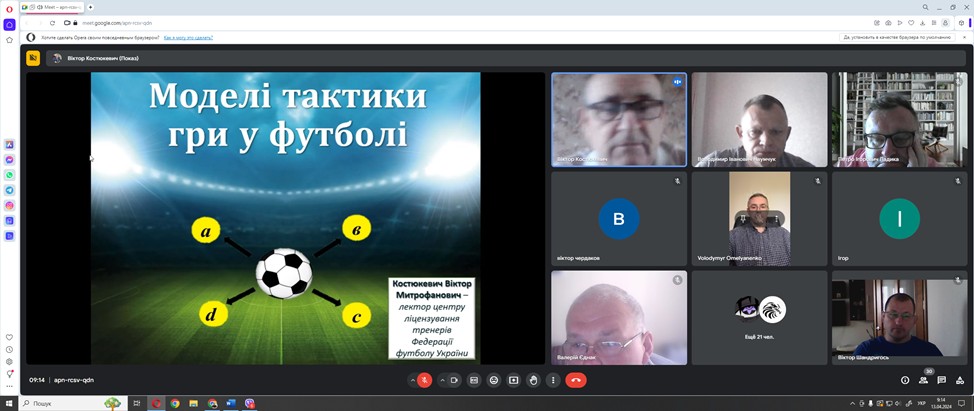Open meeting details info icon
The width and height of the screenshot is (974, 411).
point(905,380)
